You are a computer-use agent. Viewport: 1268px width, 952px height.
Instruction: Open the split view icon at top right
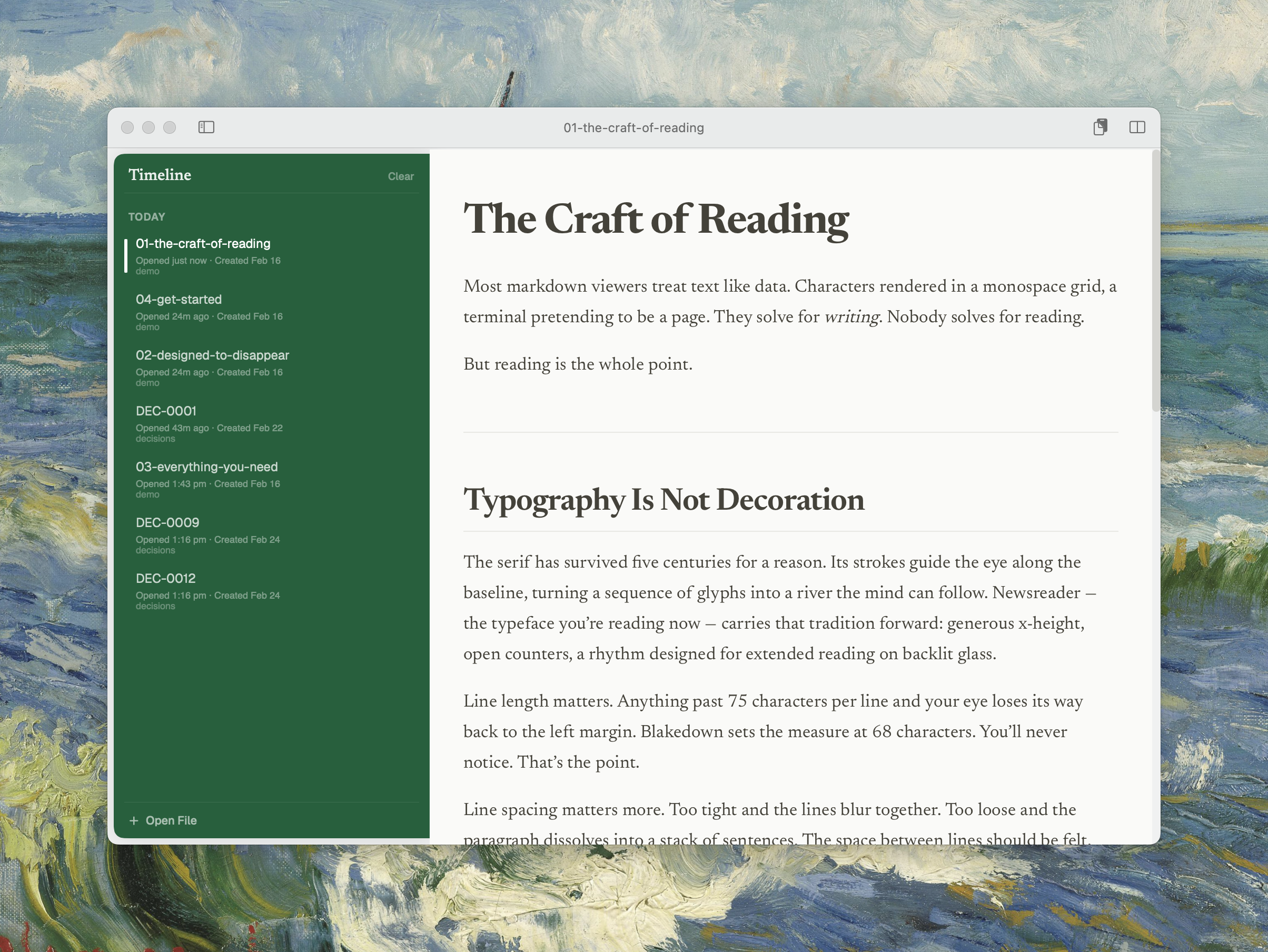click(1137, 127)
